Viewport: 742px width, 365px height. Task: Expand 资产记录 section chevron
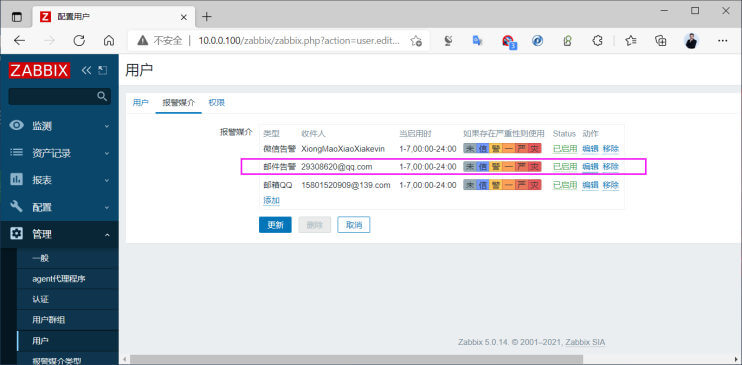tap(107, 153)
